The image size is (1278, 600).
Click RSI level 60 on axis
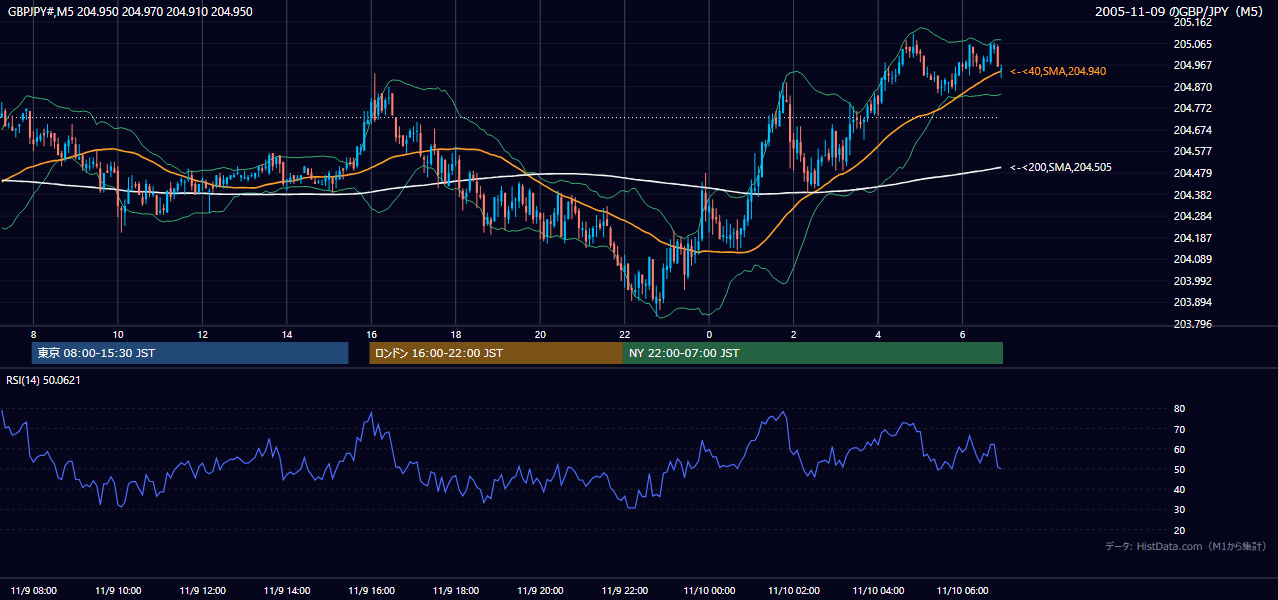(x=1179, y=449)
